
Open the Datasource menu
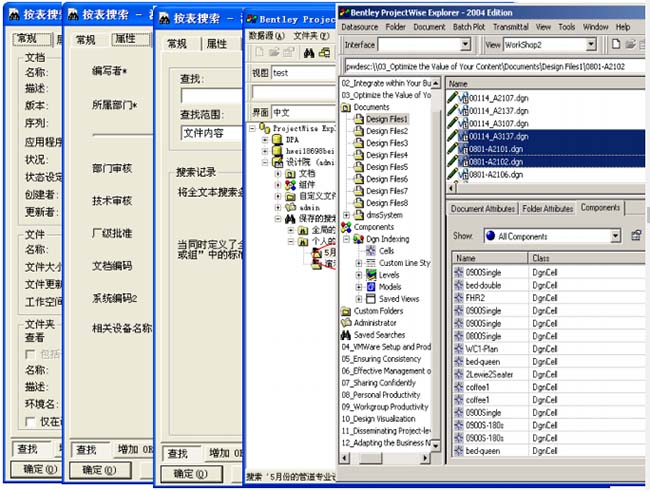pyautogui.click(x=359, y=27)
